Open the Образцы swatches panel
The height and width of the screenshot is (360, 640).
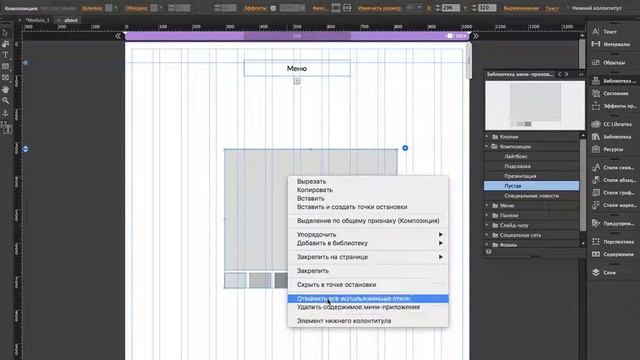[609, 62]
